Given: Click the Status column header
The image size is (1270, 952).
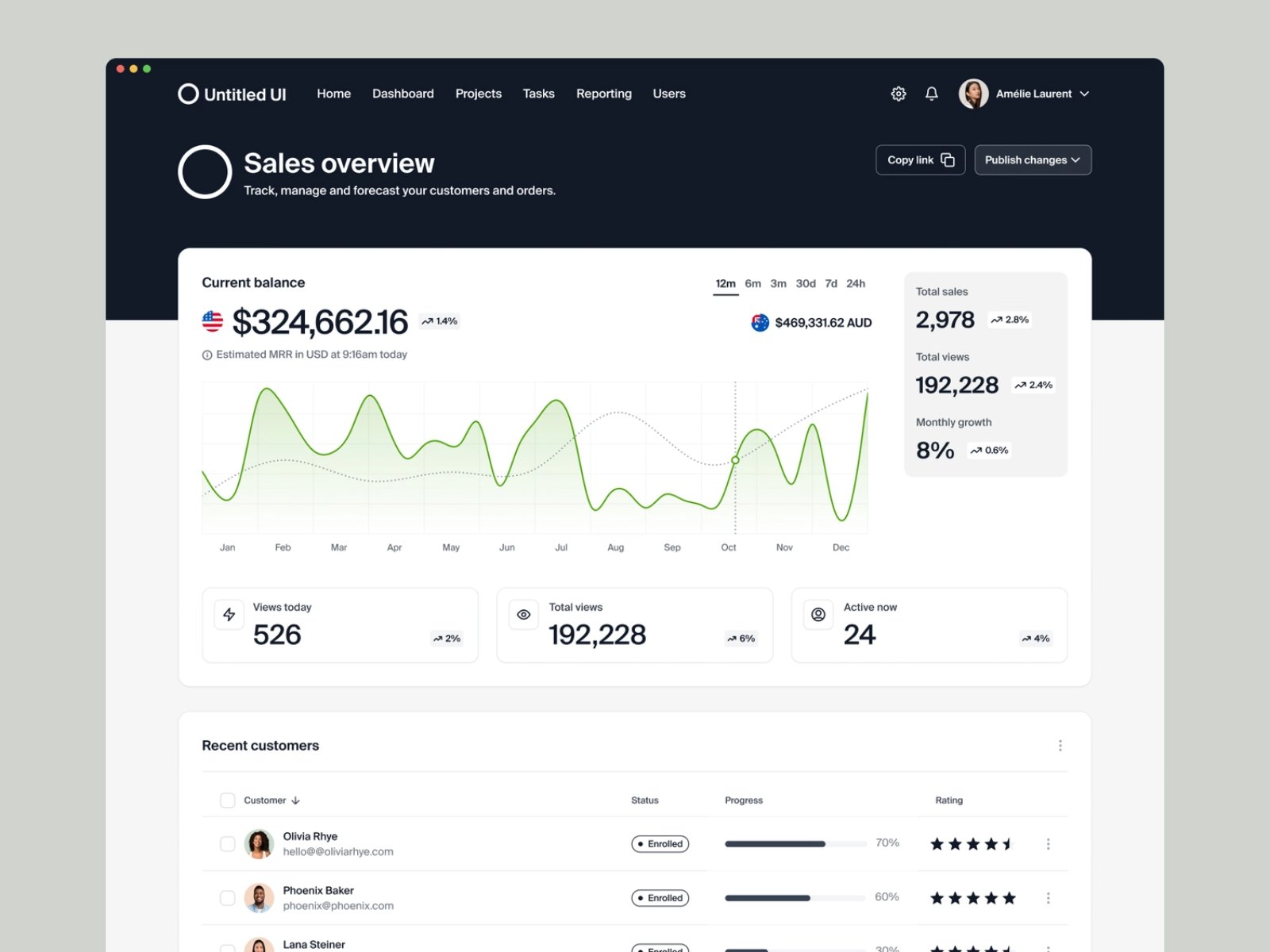Looking at the screenshot, I should tap(645, 800).
